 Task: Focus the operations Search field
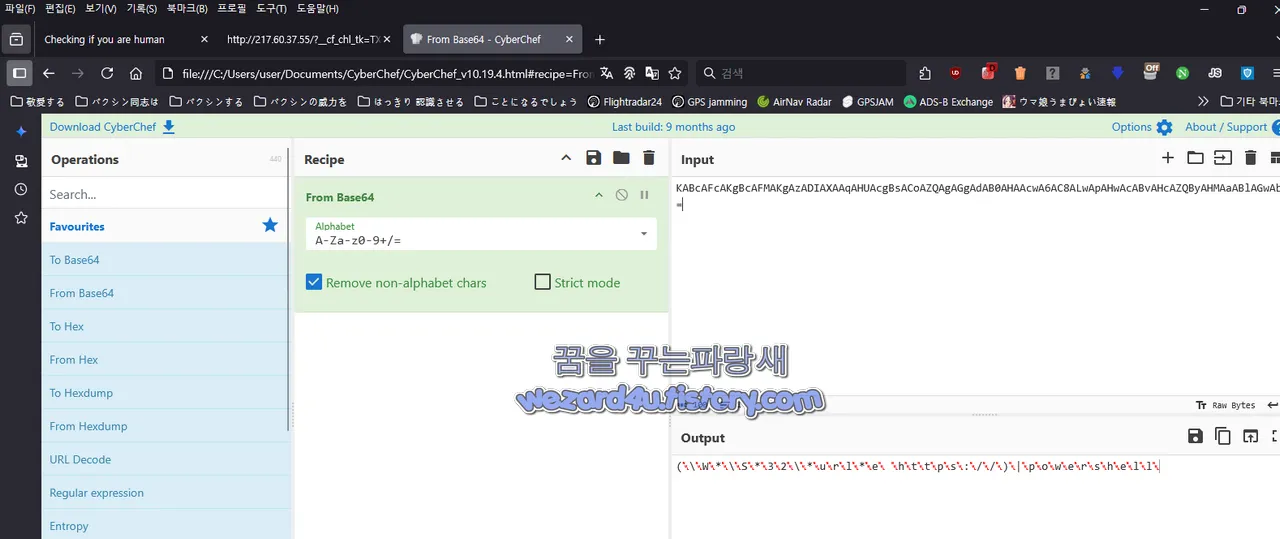click(165, 194)
